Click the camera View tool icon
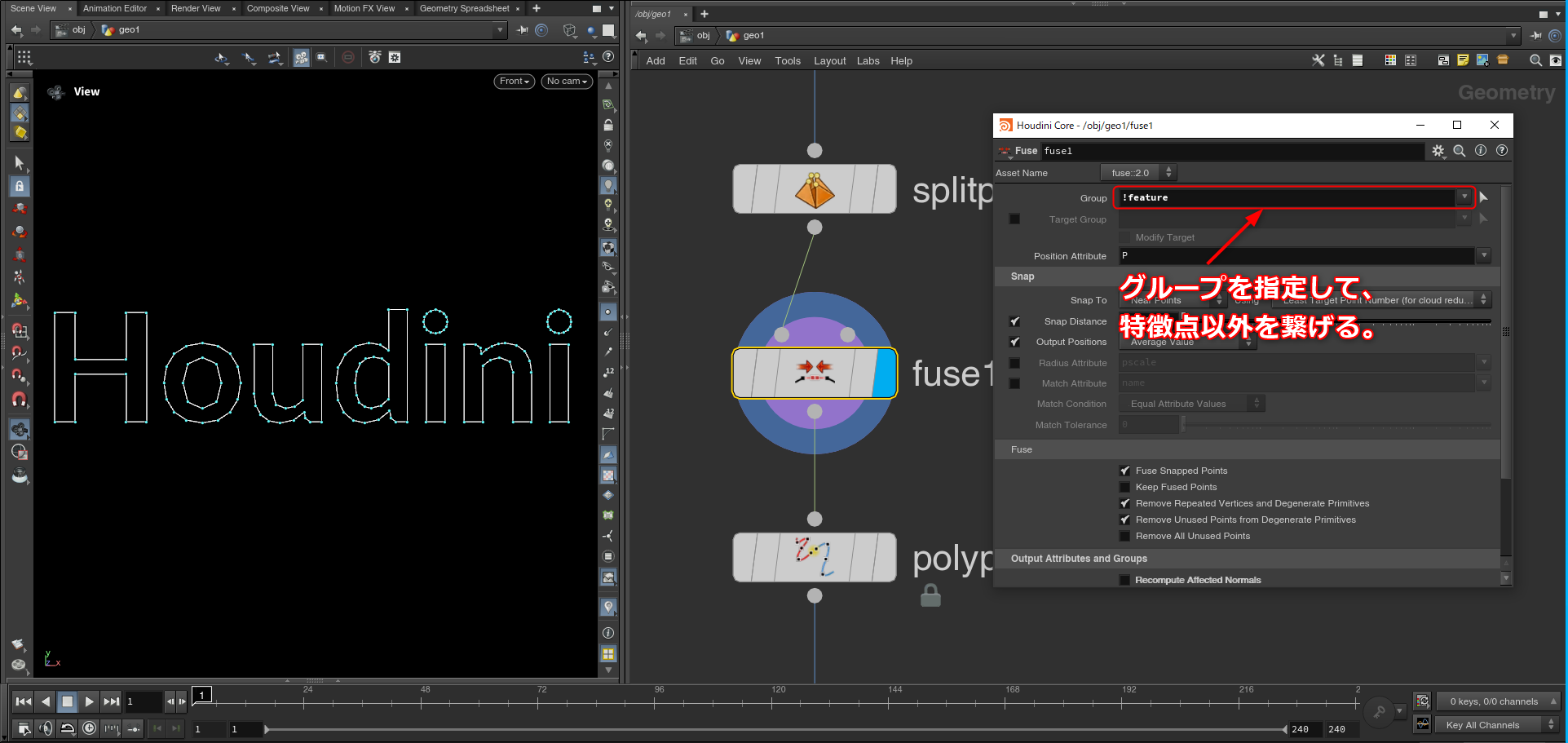The height and width of the screenshot is (743, 1568). click(20, 429)
